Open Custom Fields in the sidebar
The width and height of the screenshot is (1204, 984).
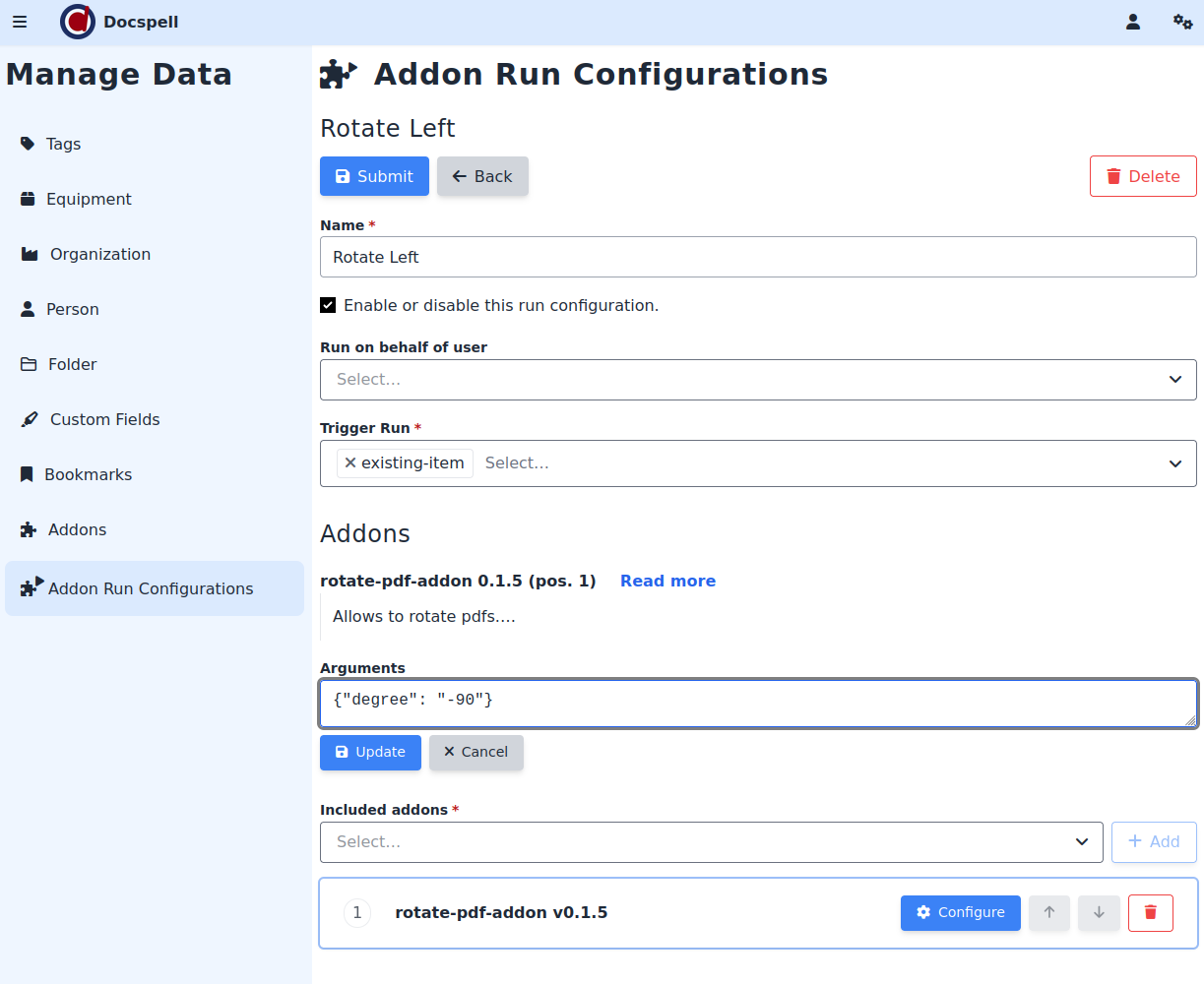pyautogui.click(x=104, y=419)
